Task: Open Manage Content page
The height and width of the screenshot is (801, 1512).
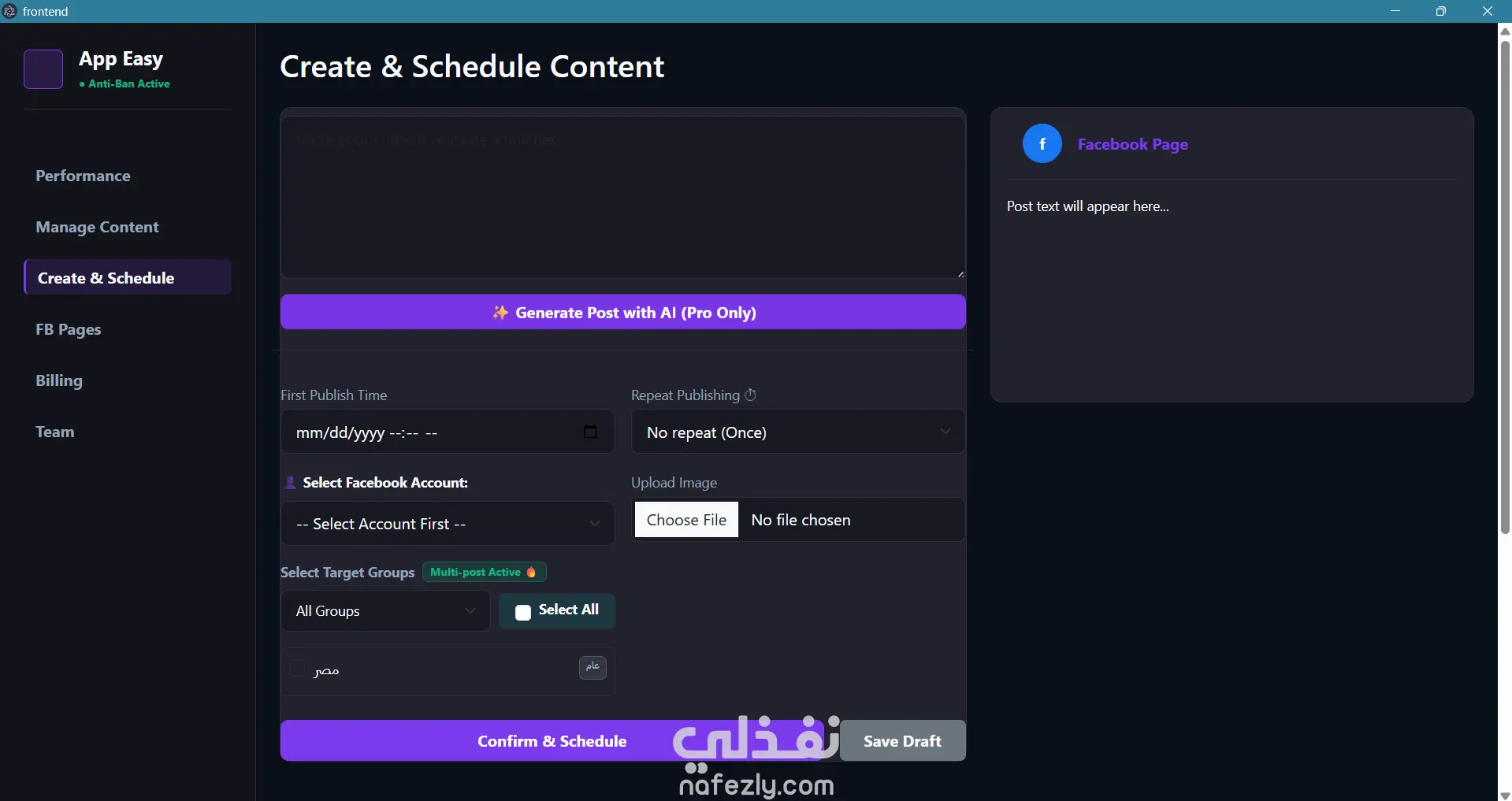Action: (x=97, y=227)
